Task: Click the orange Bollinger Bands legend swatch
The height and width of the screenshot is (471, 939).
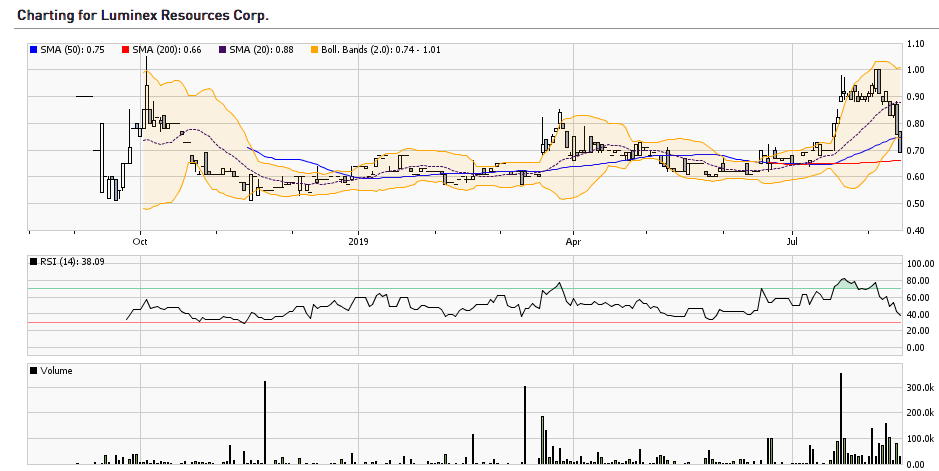Action: [x=314, y=50]
